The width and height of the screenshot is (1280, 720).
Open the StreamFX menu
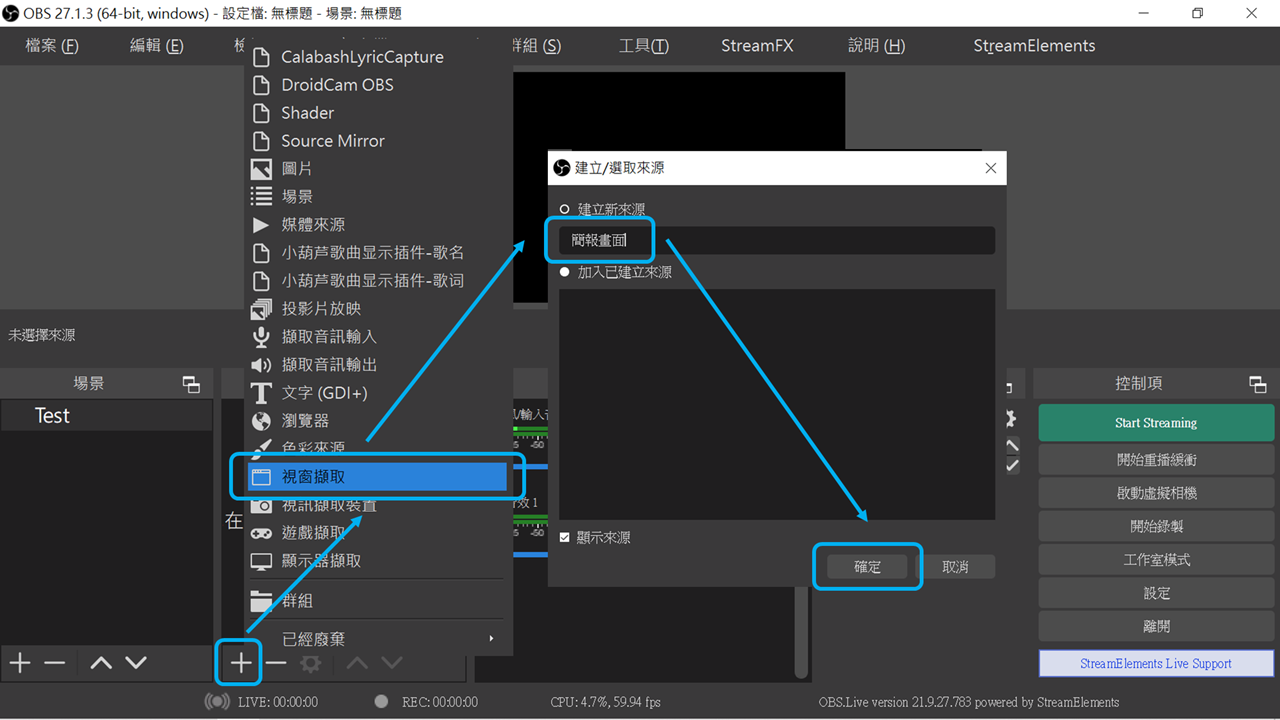[757, 46]
